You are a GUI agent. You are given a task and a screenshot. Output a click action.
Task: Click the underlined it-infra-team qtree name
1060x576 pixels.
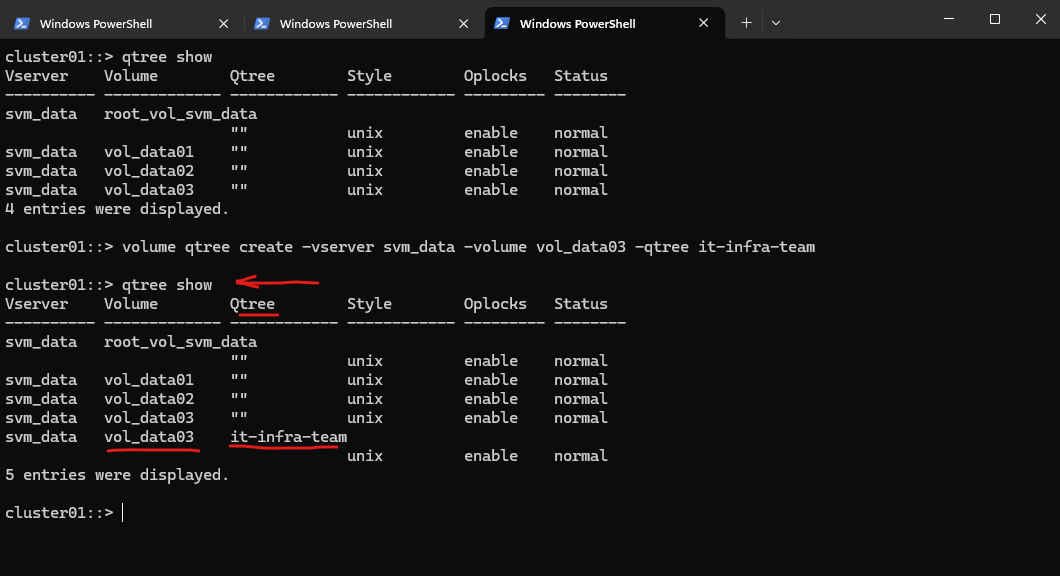pyautogui.click(x=288, y=437)
